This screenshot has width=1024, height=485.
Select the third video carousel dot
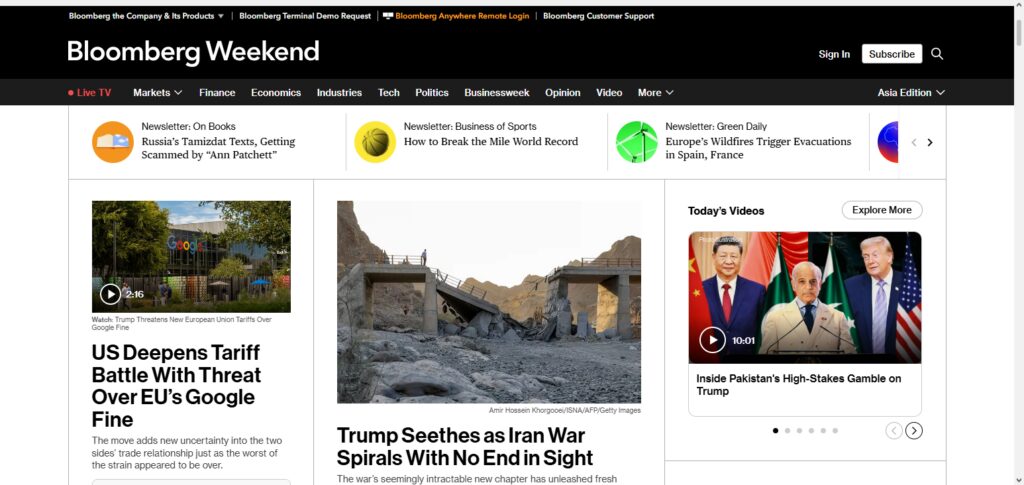[799, 431]
